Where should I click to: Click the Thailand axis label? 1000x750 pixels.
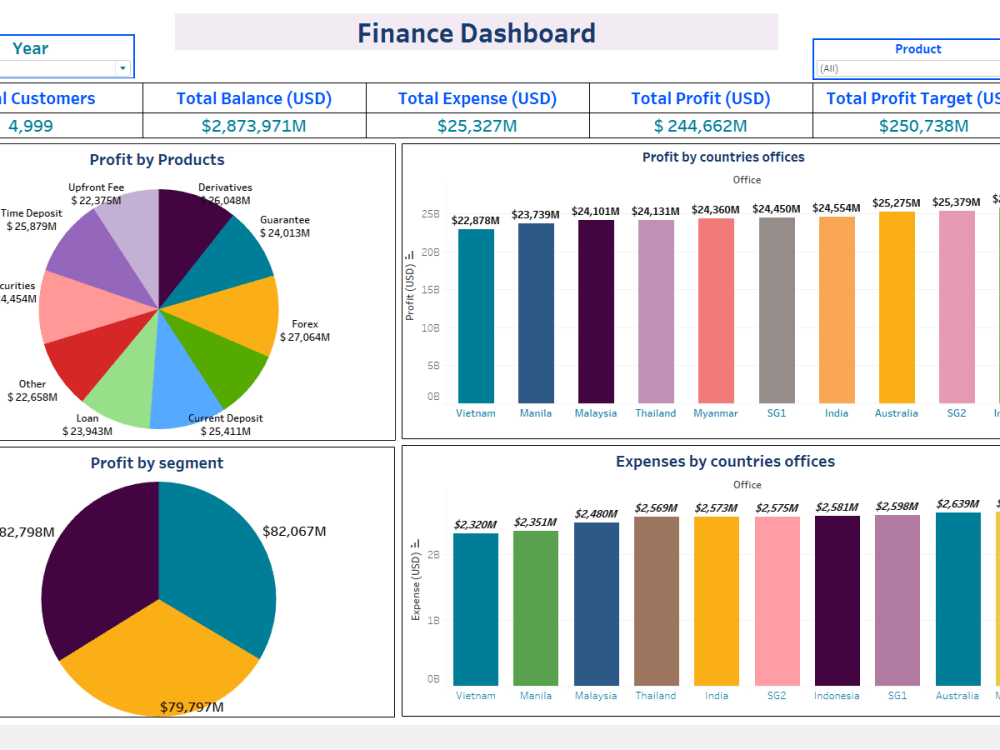pyautogui.click(x=655, y=413)
